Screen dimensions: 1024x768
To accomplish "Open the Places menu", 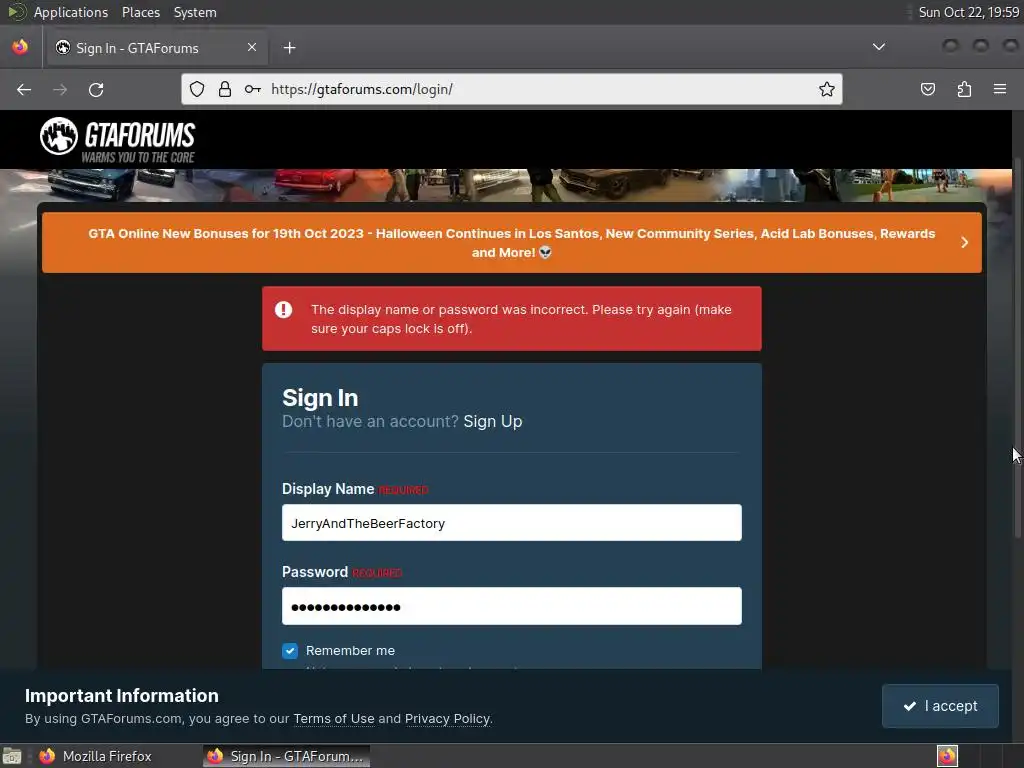I will [141, 12].
